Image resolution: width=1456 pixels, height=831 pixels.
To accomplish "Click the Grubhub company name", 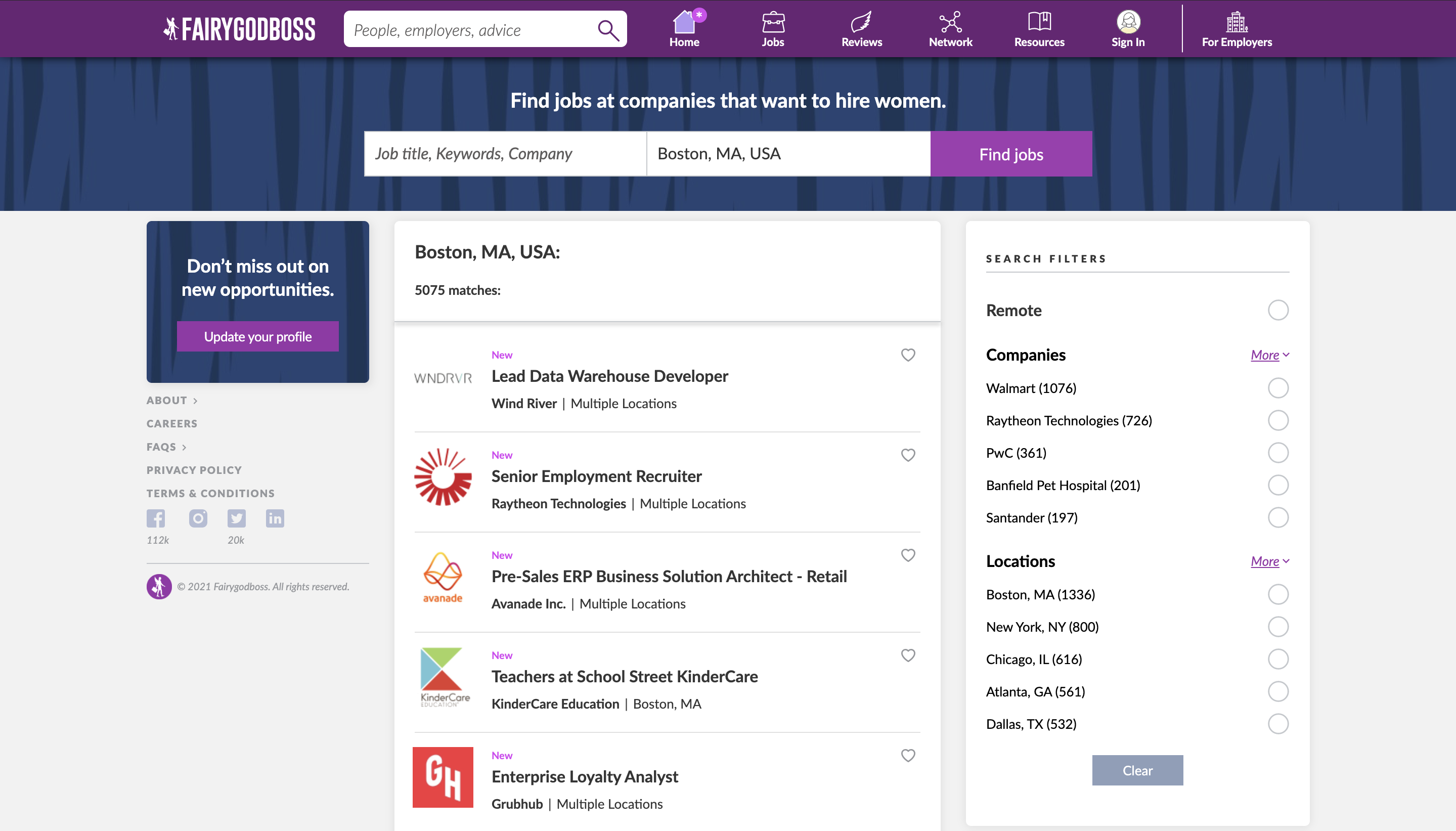I will click(517, 804).
